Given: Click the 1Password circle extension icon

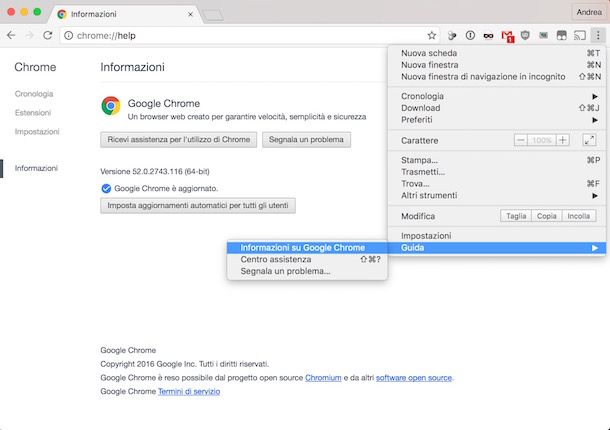Looking at the screenshot, I should coord(470,36).
